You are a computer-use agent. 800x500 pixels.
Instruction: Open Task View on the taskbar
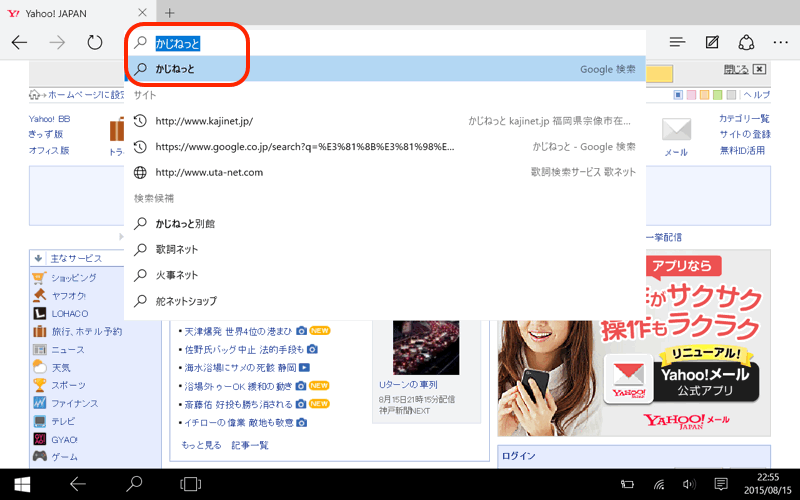click(189, 484)
